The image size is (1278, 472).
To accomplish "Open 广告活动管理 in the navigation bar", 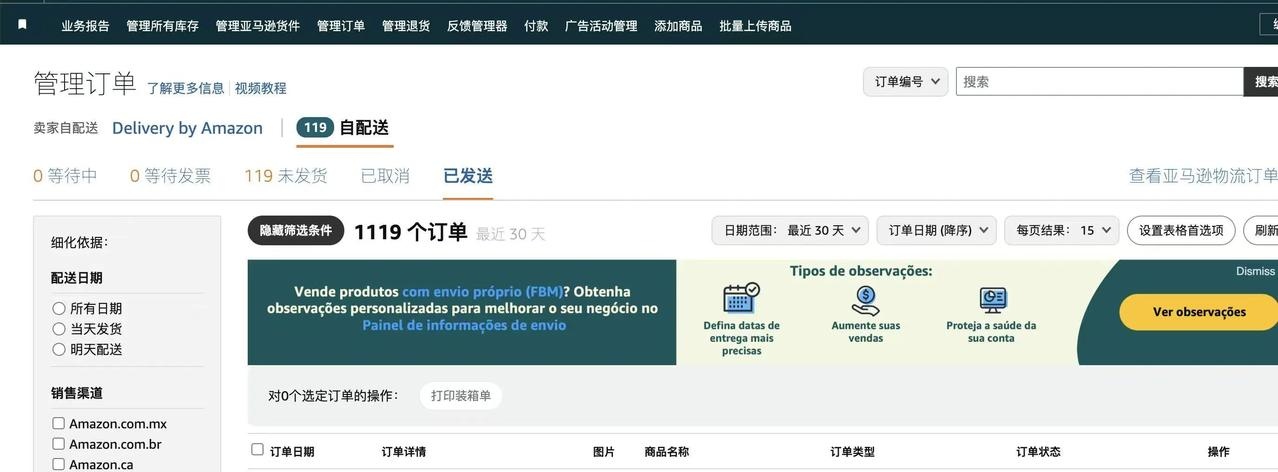I will tap(601, 26).
